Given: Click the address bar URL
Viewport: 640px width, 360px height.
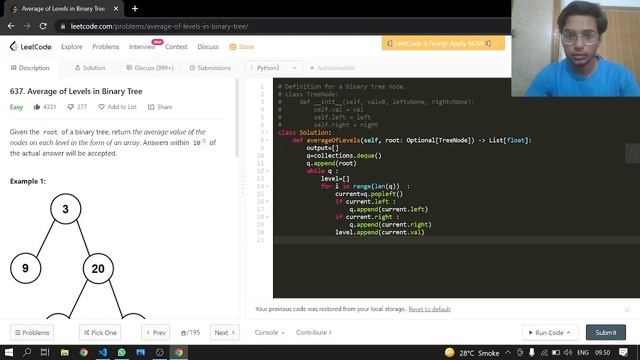Looking at the screenshot, I should click(x=159, y=27).
